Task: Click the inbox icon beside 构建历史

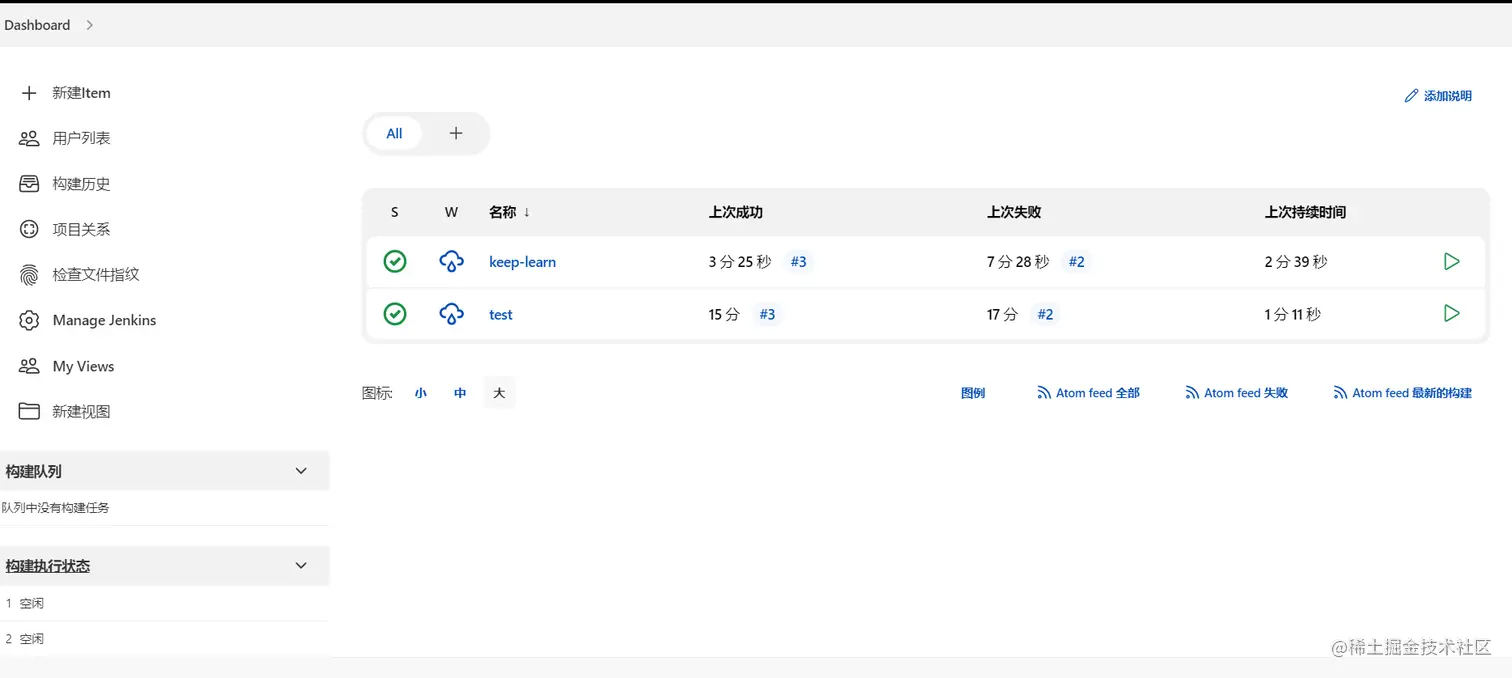Action: coord(29,184)
